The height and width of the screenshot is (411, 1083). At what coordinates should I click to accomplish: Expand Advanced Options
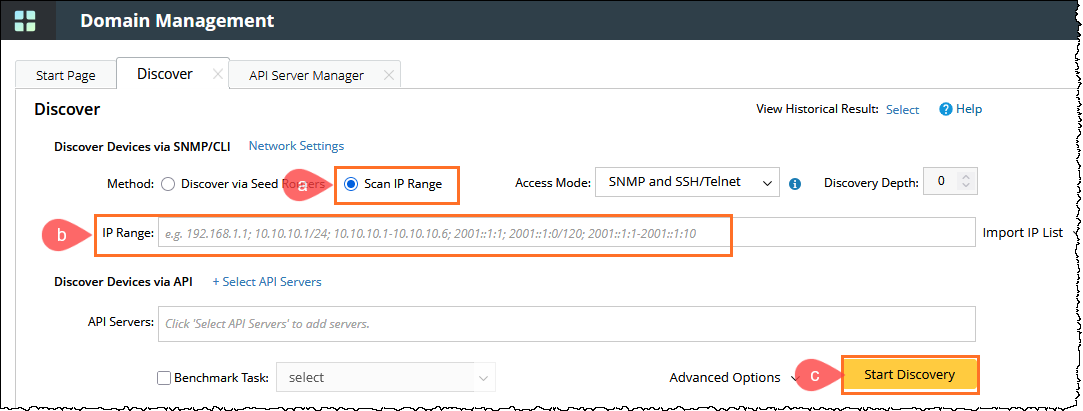click(733, 377)
